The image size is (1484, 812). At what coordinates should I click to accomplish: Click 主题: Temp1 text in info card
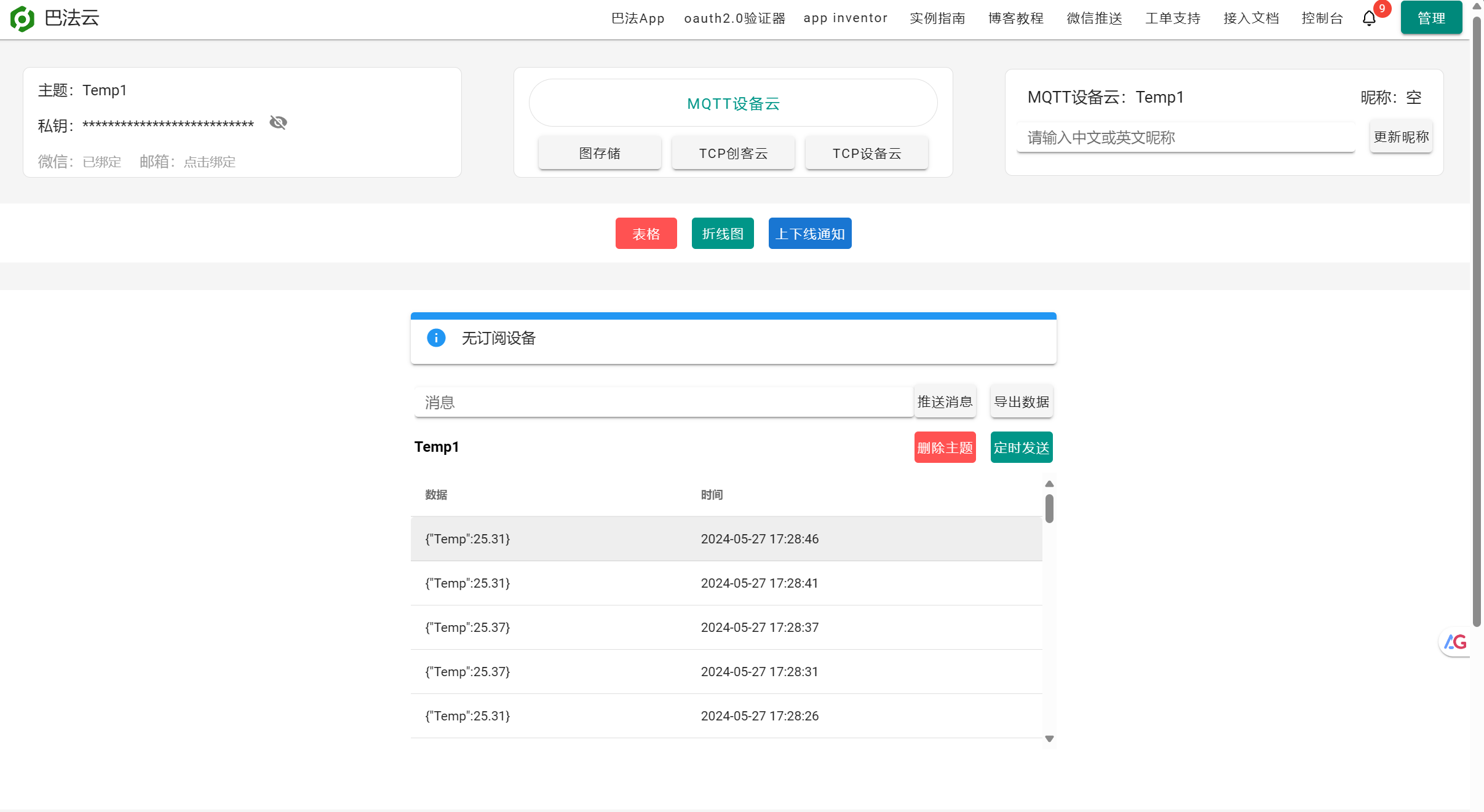pos(82,90)
